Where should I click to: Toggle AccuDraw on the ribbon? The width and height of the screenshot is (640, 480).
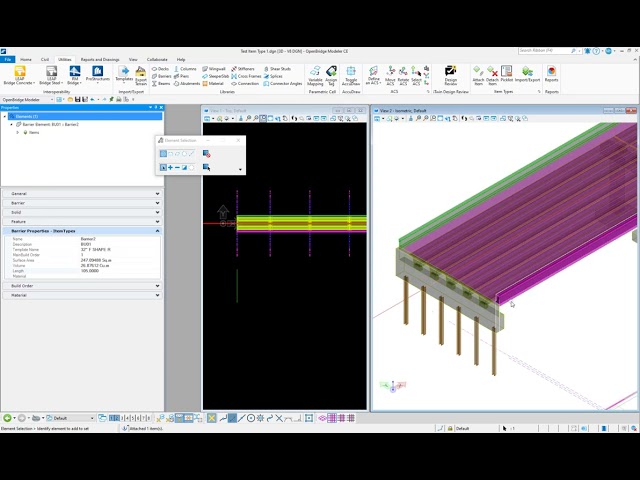(351, 76)
